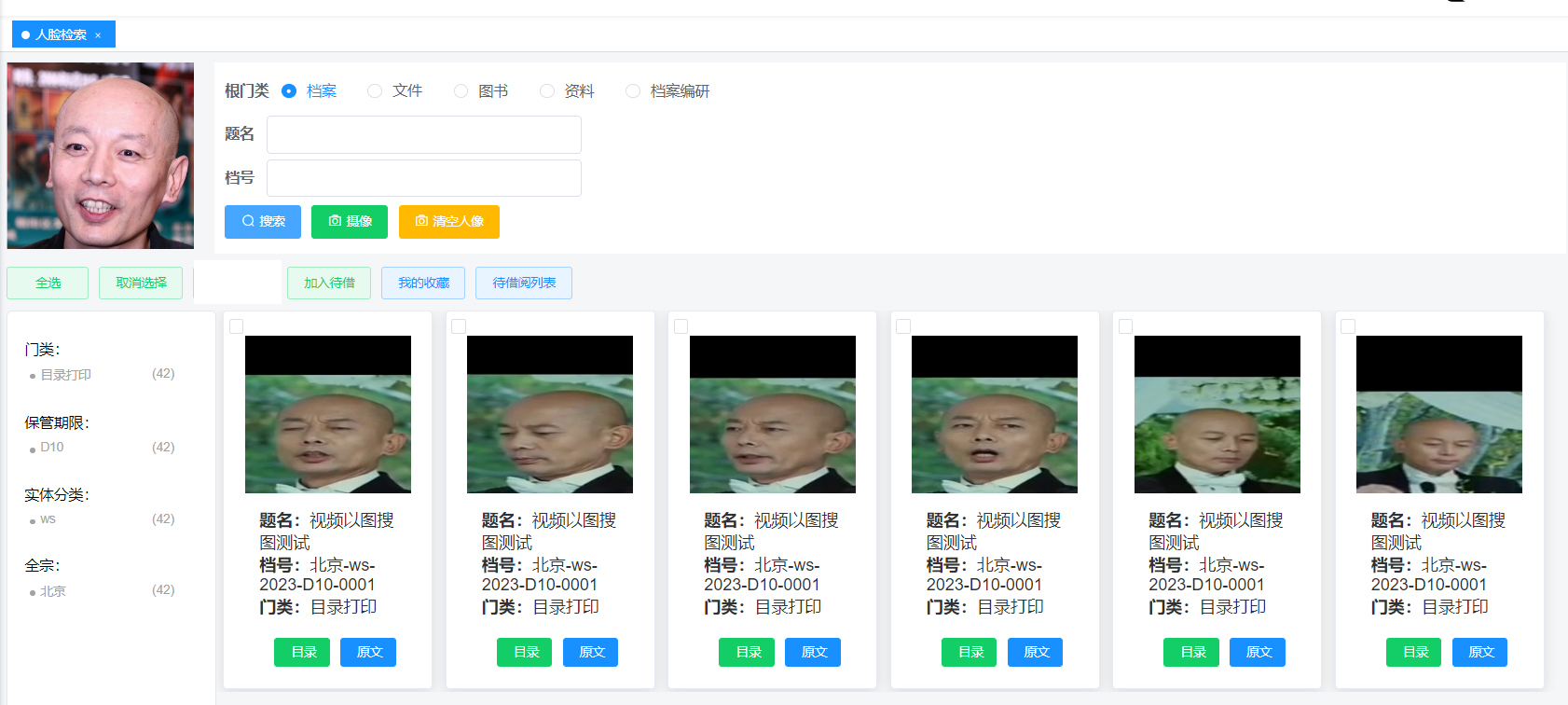Click the 全选 button

(48, 283)
